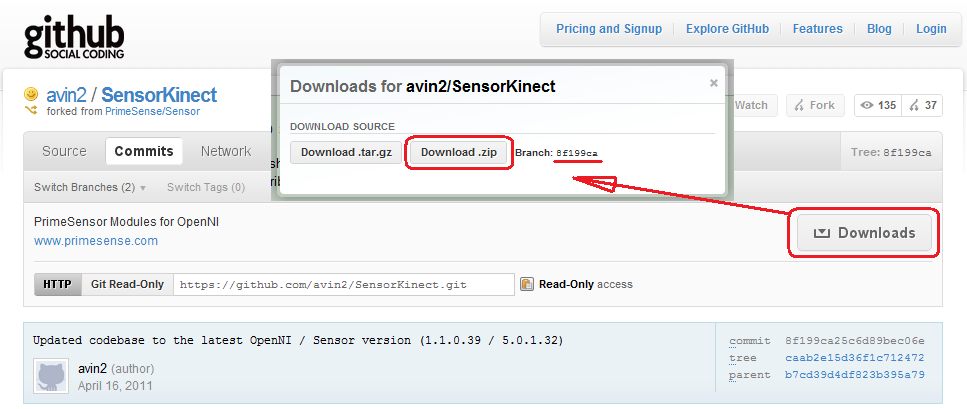Open the Downloads button on the right

[864, 233]
